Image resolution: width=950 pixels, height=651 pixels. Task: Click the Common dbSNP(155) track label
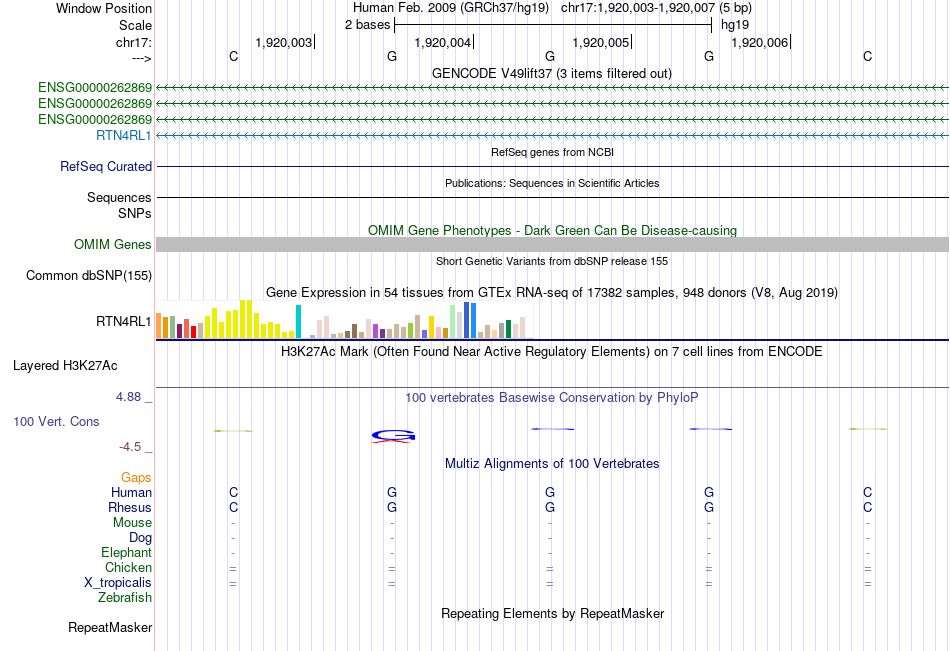(89, 275)
